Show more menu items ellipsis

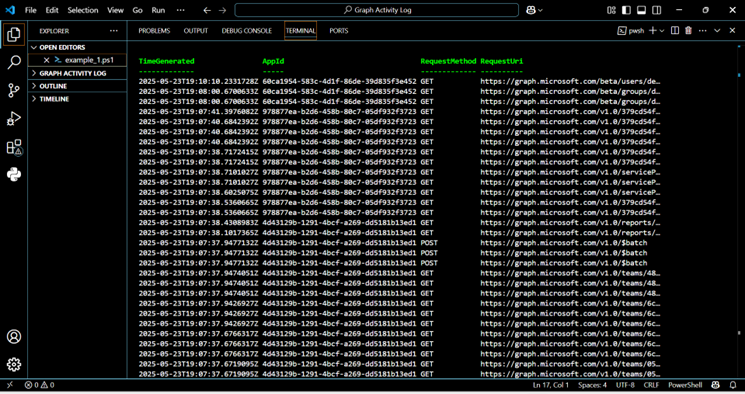181,10
